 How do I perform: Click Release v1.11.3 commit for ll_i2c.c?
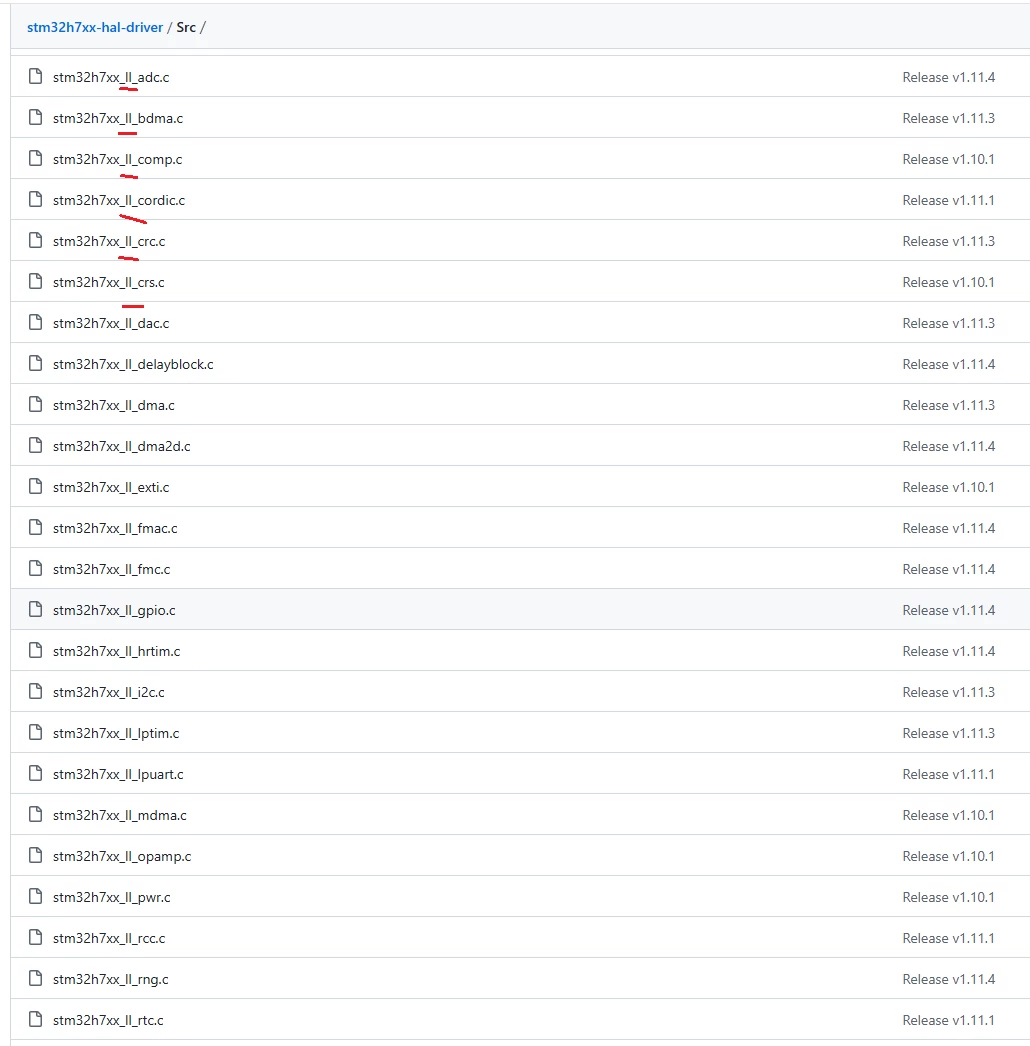949,692
